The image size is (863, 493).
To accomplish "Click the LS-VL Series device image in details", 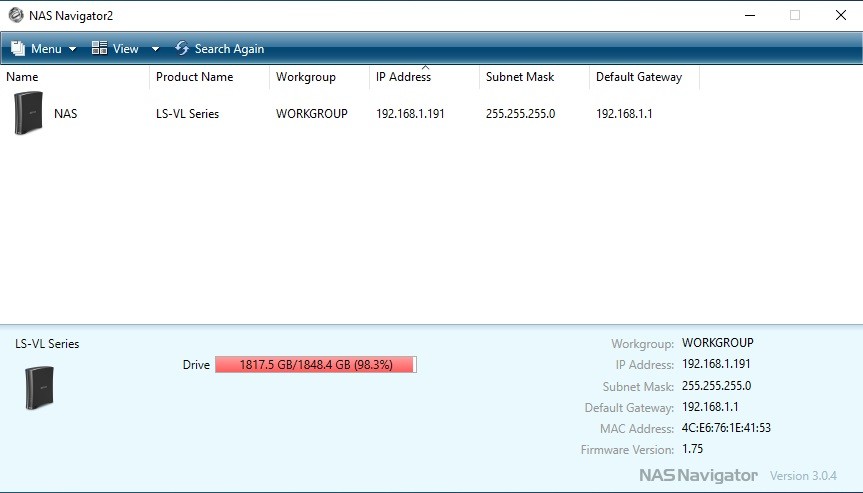I will (40, 388).
